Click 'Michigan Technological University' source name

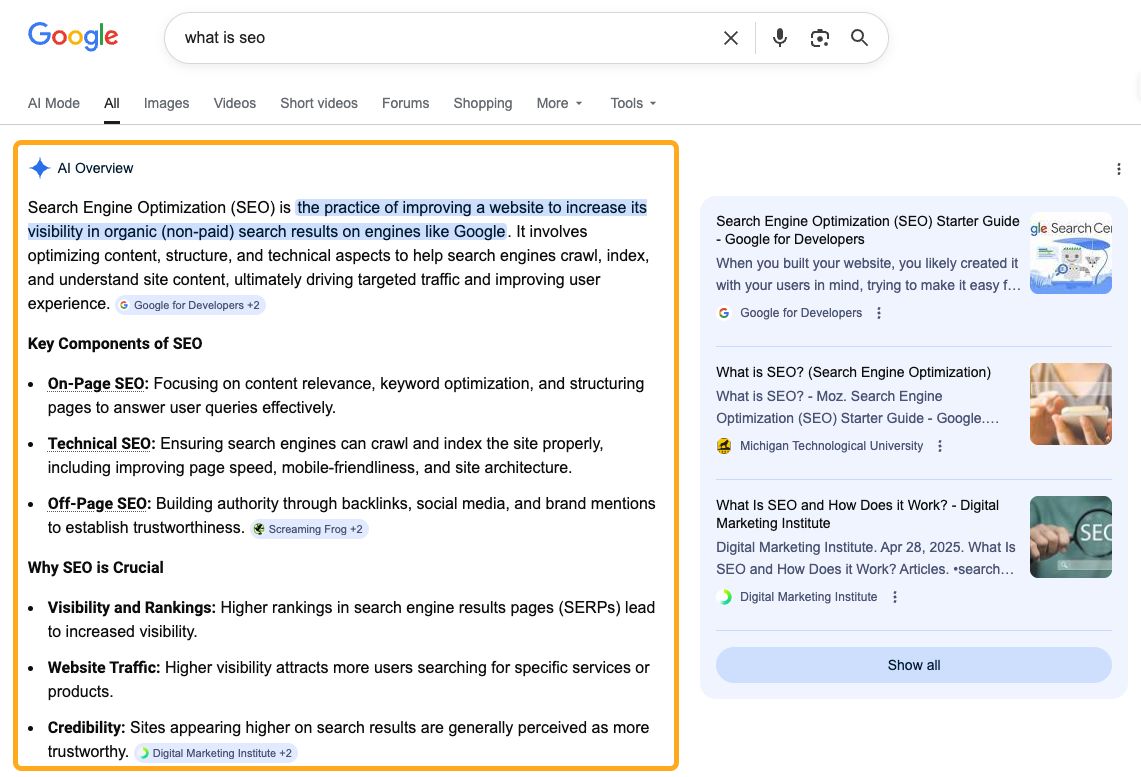pos(831,446)
